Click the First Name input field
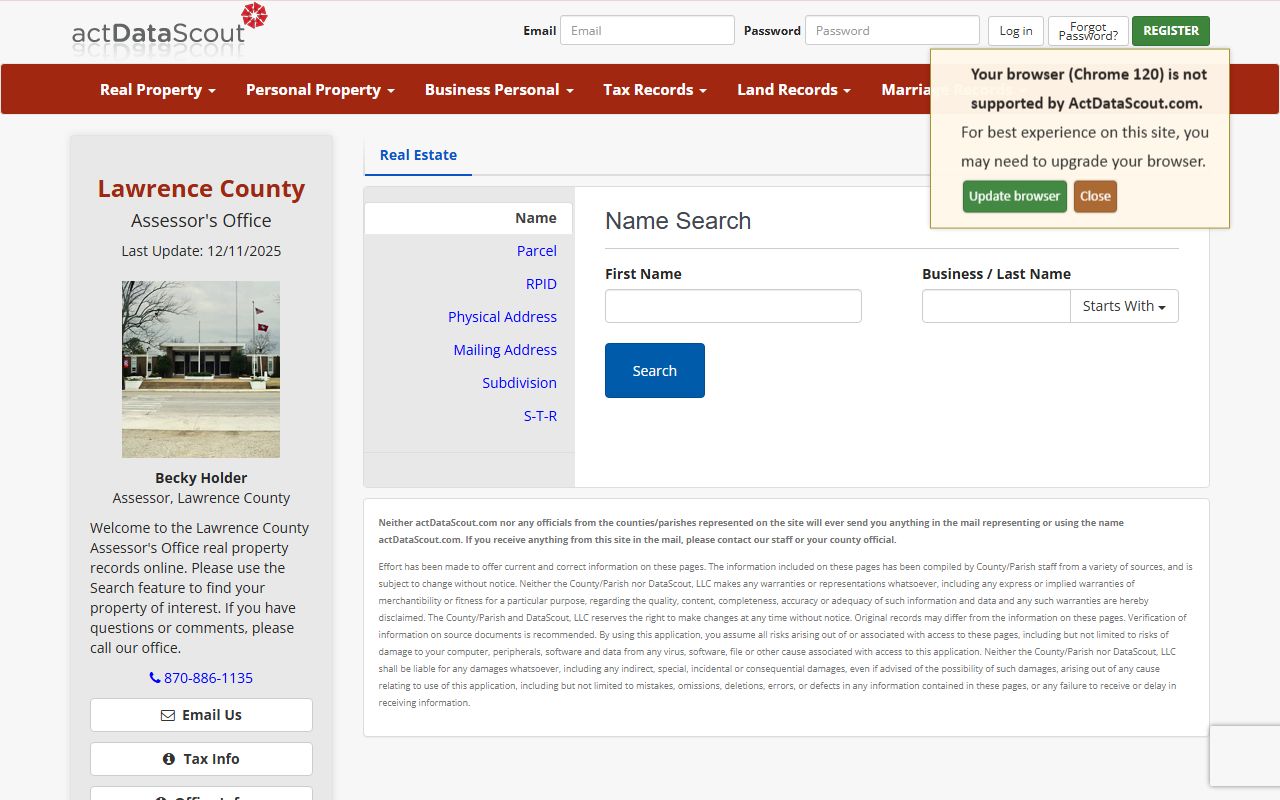Screen dimensions: 1280x800 click(733, 306)
